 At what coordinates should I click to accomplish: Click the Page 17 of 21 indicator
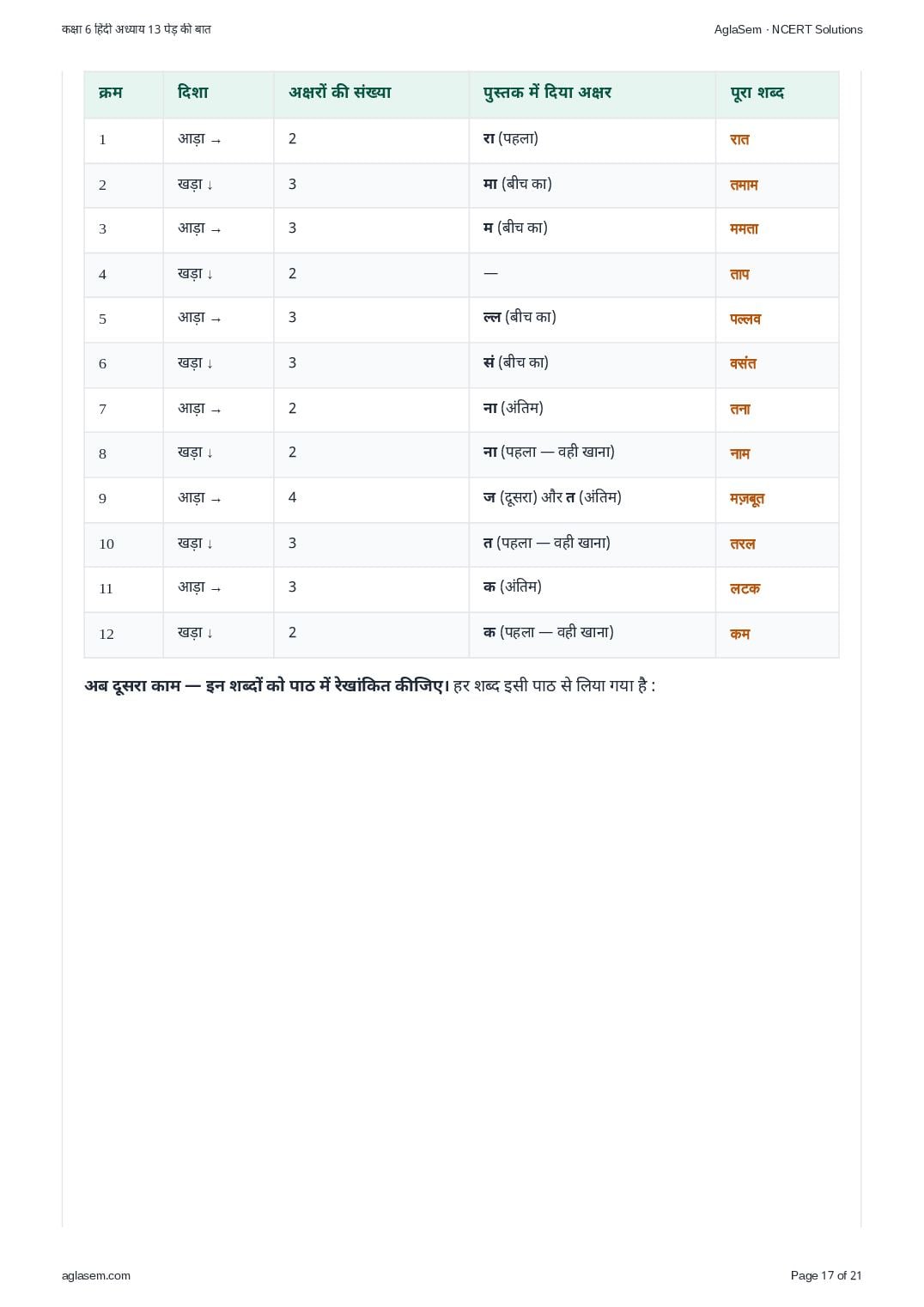826,1275
